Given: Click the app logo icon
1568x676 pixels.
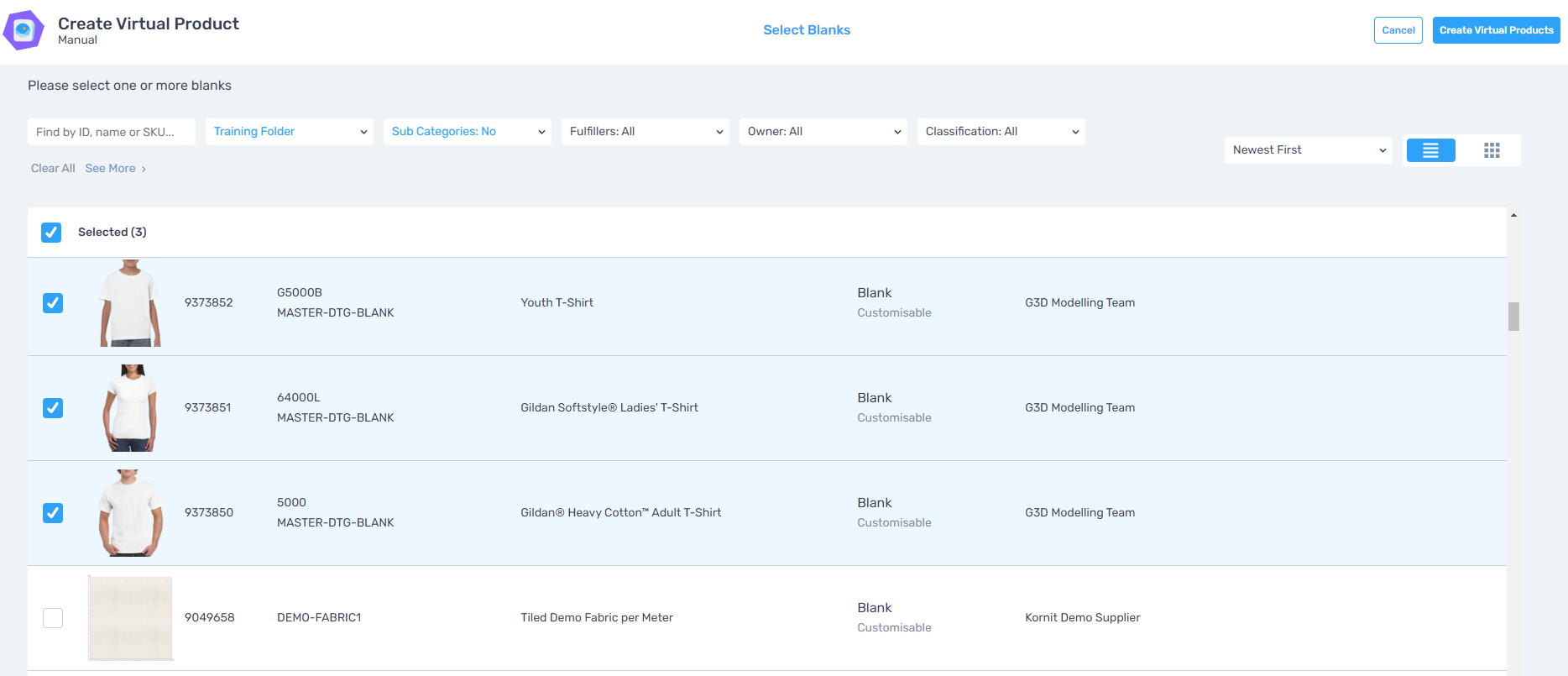Looking at the screenshot, I should click(24, 30).
